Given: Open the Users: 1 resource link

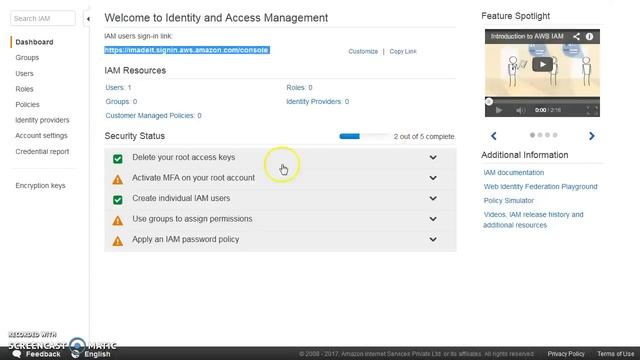Looking at the screenshot, I should (118, 87).
